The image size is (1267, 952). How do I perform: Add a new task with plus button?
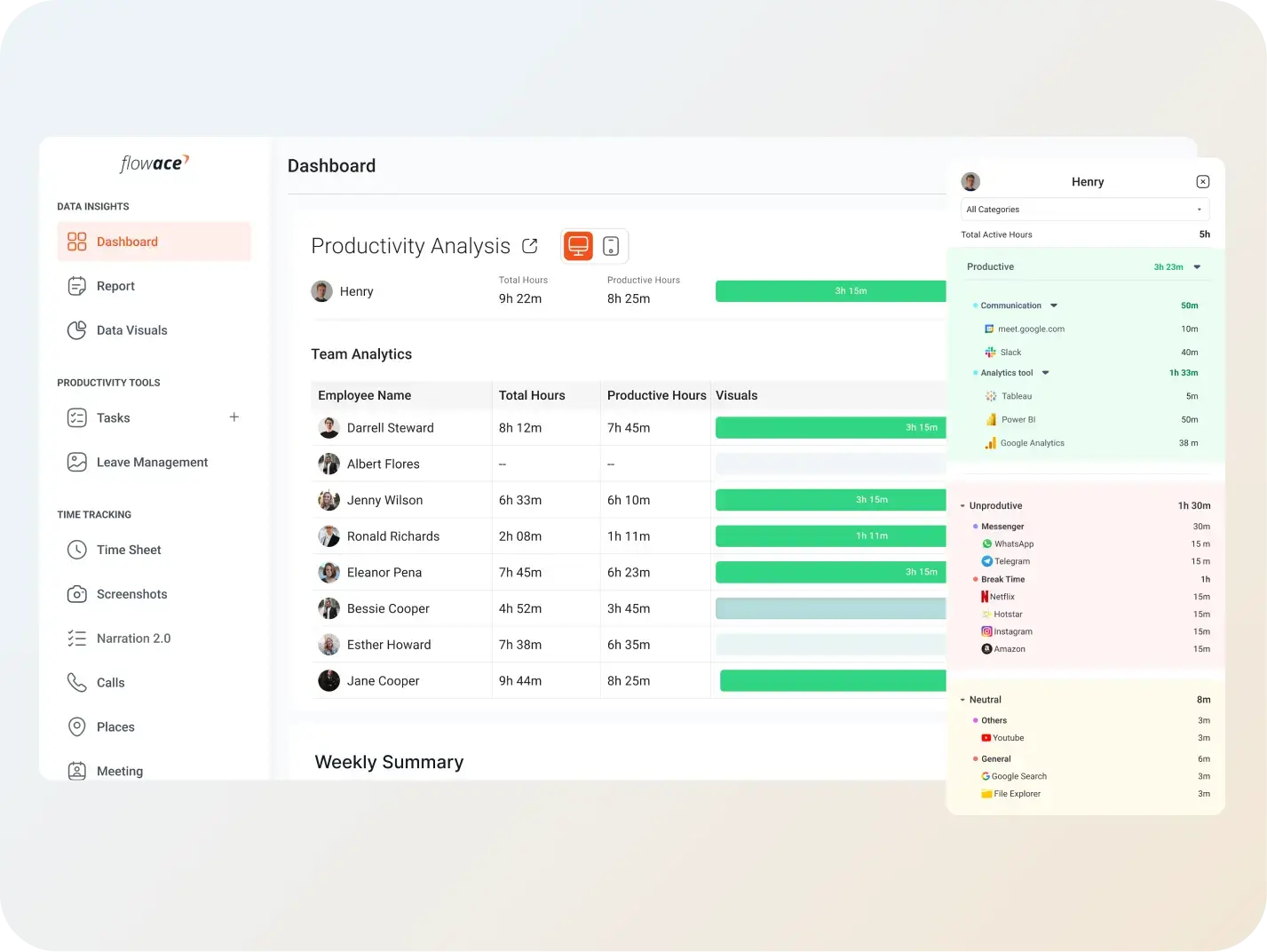click(x=234, y=417)
